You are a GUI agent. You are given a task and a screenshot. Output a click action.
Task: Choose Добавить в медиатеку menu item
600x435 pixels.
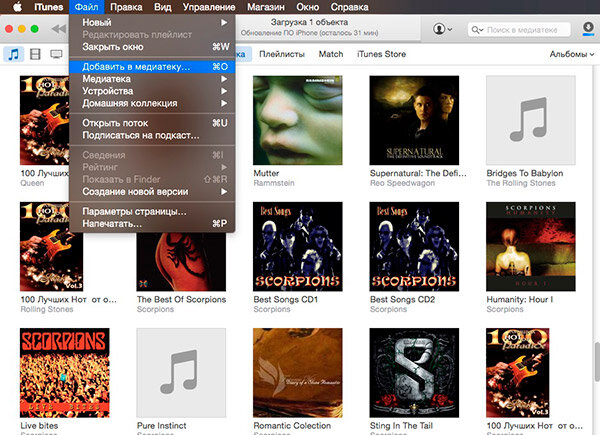pos(152,67)
